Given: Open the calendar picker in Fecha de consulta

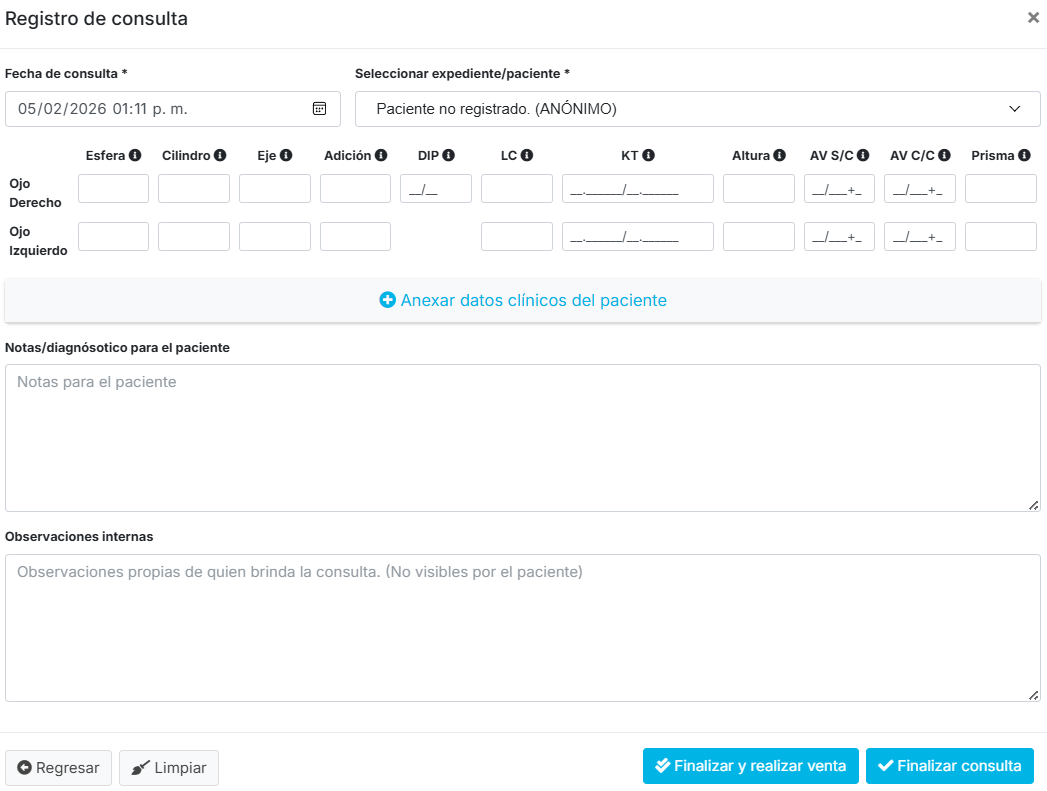Looking at the screenshot, I should click(320, 109).
